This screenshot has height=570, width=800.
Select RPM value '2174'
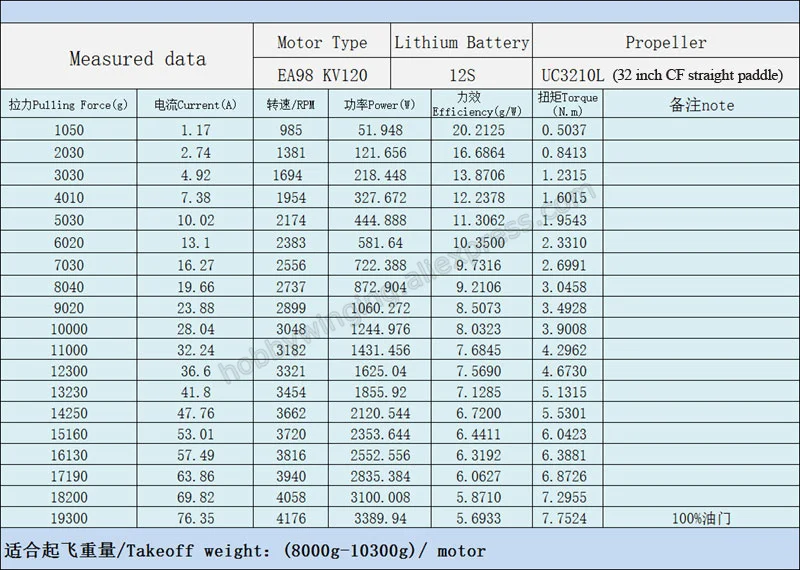click(x=291, y=219)
